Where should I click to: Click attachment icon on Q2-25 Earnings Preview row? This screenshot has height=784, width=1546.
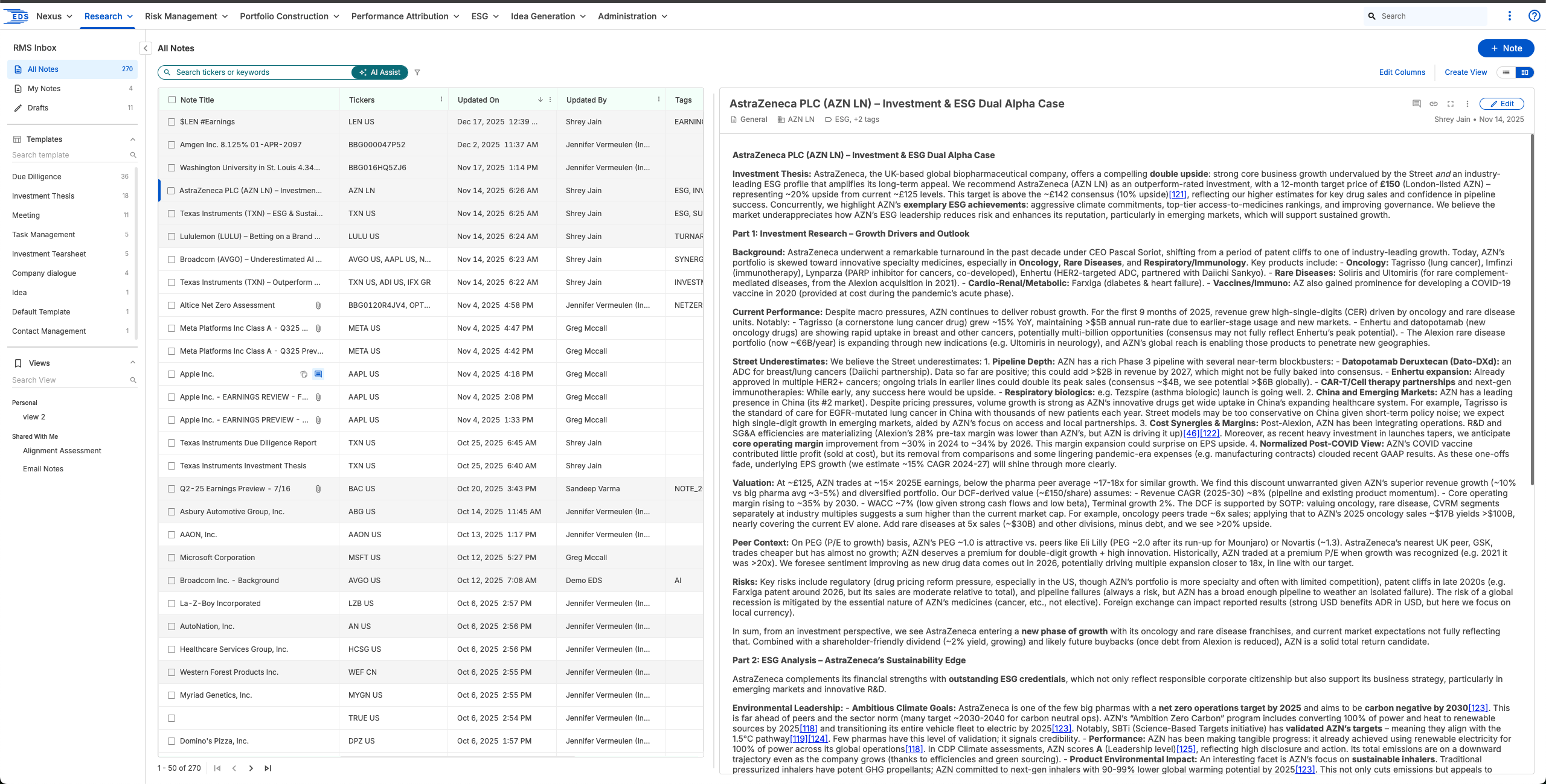click(318, 489)
